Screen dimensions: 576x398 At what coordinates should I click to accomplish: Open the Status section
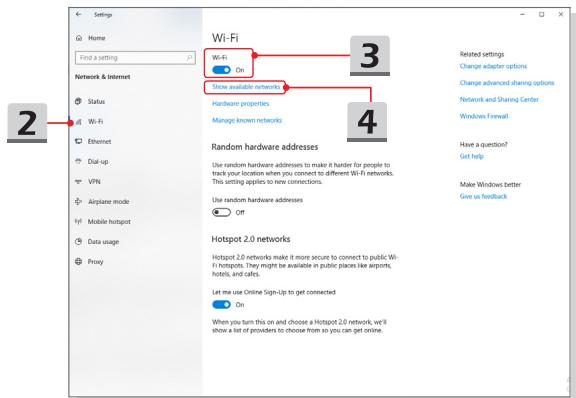tap(96, 101)
